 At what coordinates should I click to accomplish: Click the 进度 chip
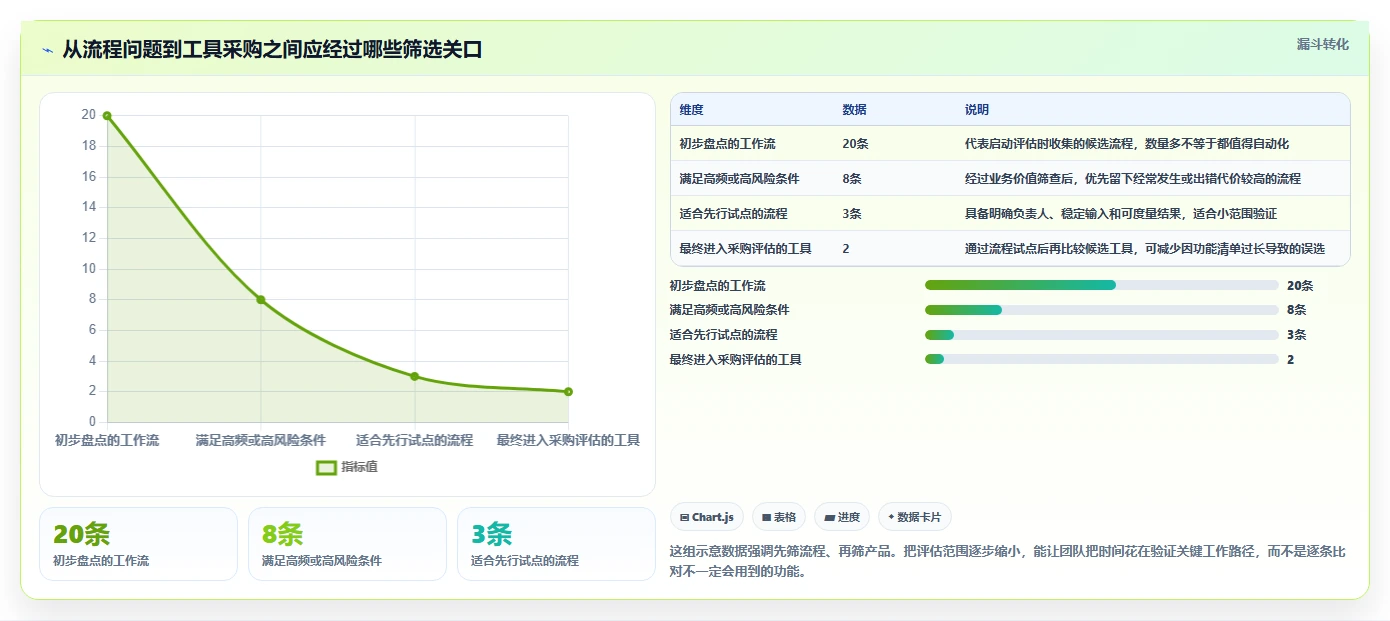[x=842, y=517]
